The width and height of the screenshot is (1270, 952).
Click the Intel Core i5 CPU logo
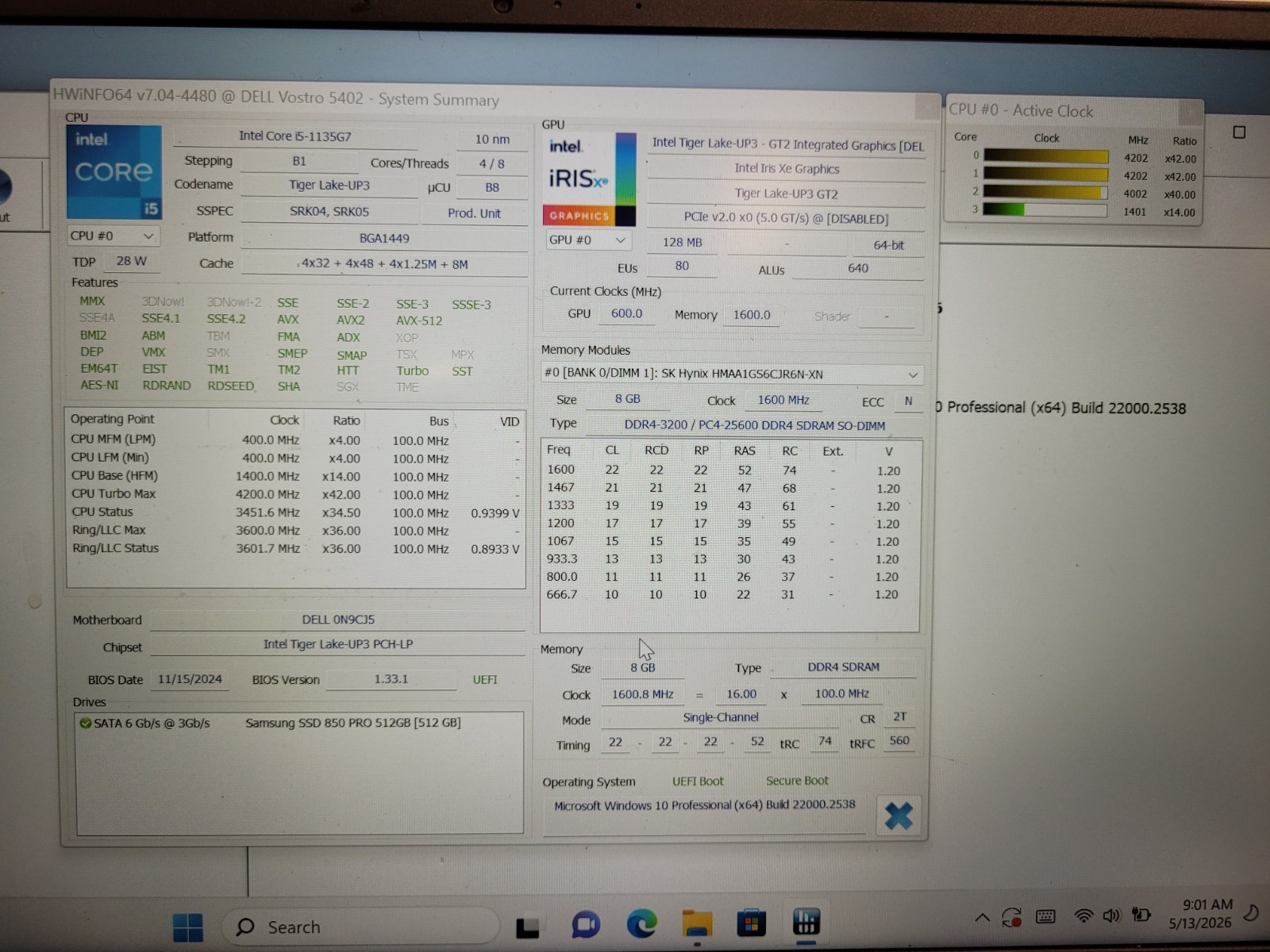[x=114, y=172]
